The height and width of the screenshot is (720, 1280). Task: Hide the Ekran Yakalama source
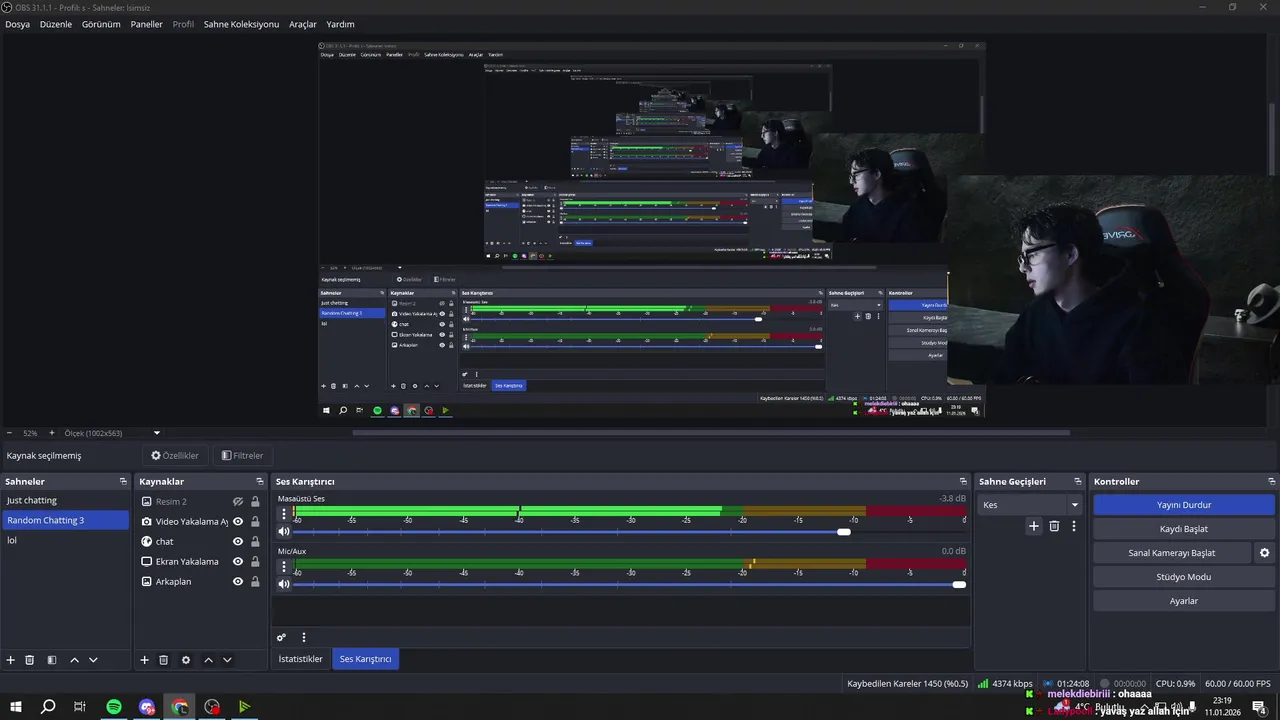point(238,562)
